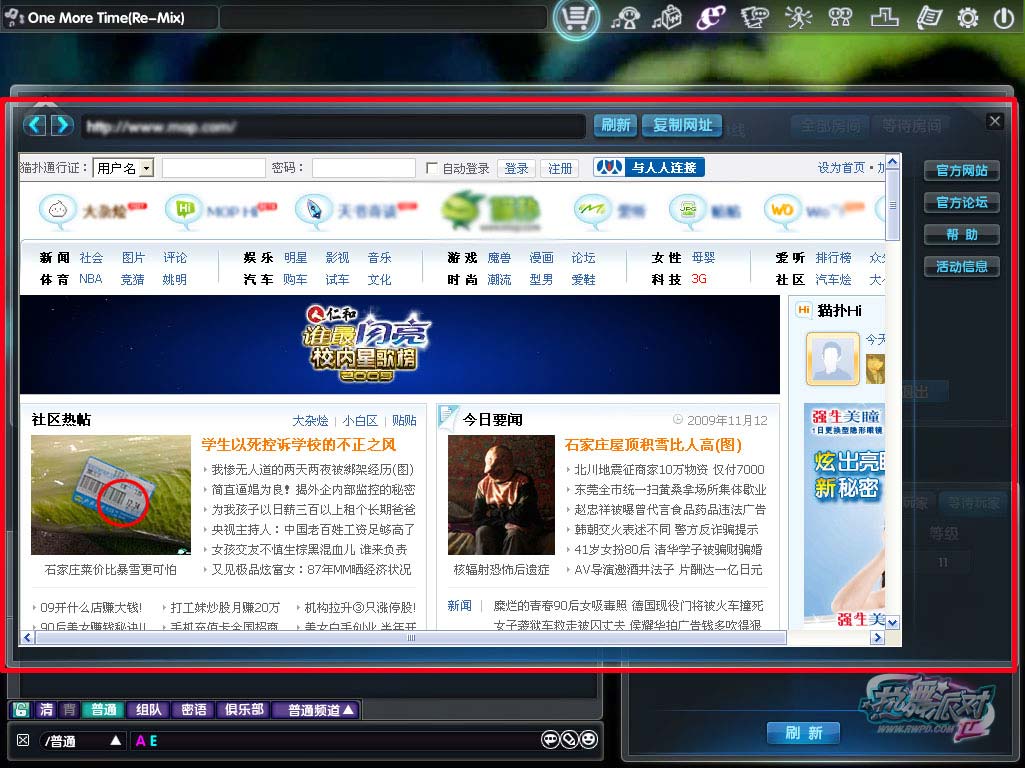The width and height of the screenshot is (1025, 768).
Task: Click the bottom-right 刷新 button
Action: point(803,733)
